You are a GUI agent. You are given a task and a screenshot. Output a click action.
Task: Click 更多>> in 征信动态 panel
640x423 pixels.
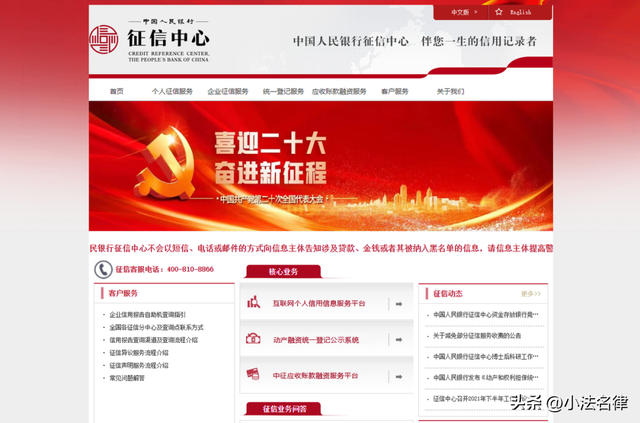[531, 294]
